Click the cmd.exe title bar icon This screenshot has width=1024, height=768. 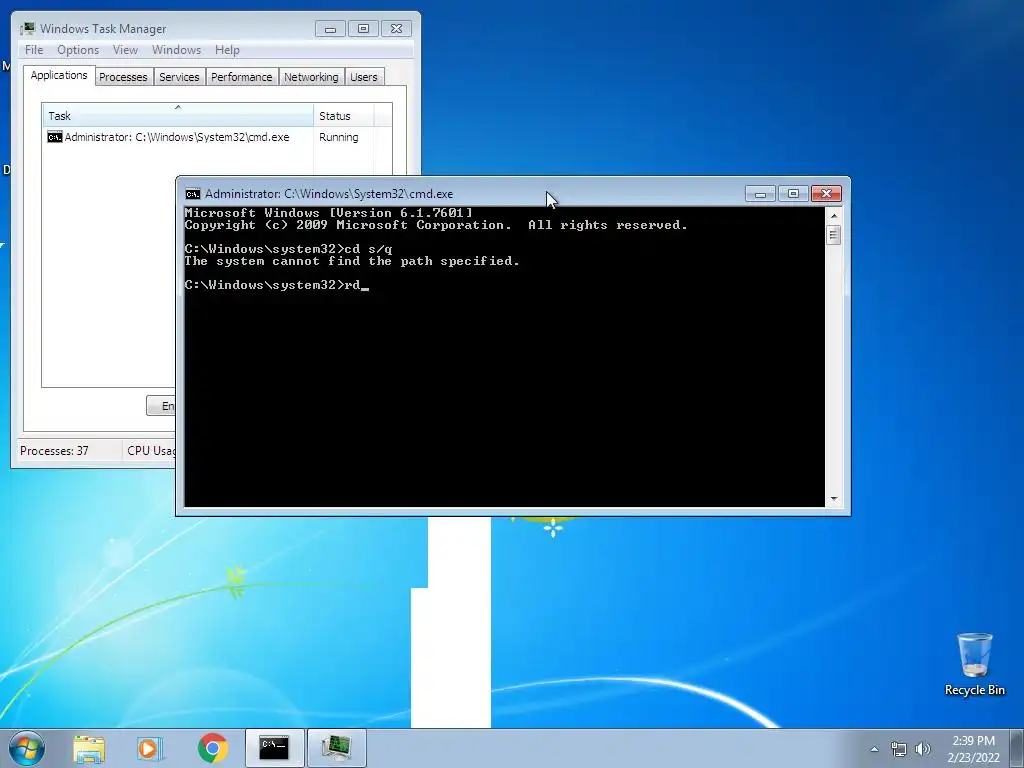pyautogui.click(x=193, y=194)
